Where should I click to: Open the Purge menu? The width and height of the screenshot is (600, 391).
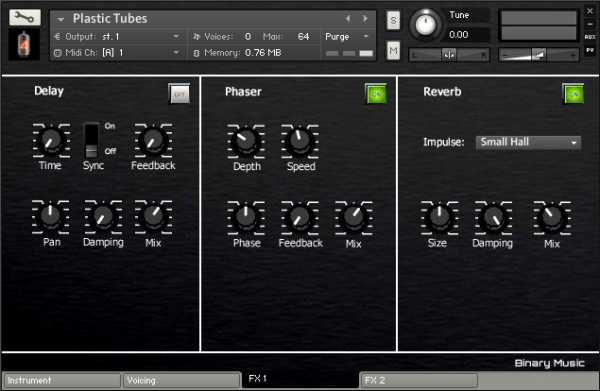pyautogui.click(x=347, y=37)
